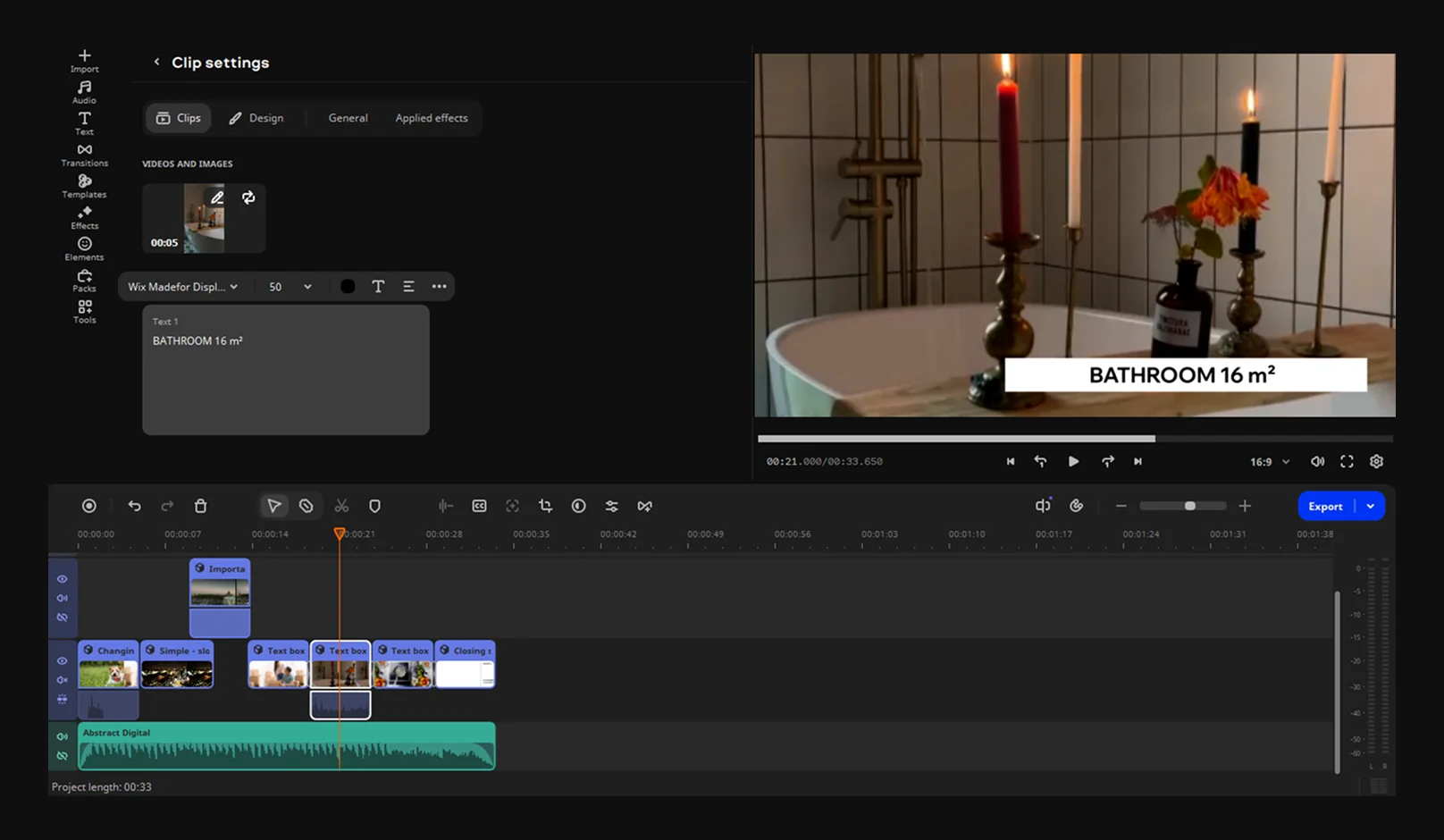
Task: Mute the Abstract Digital audio track
Action: point(63,736)
